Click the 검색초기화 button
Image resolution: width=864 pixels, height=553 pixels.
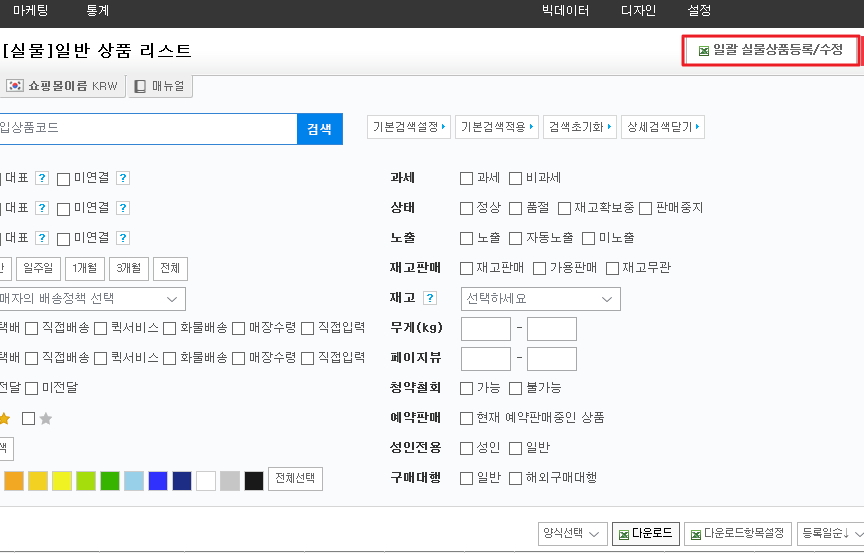[x=579, y=127]
